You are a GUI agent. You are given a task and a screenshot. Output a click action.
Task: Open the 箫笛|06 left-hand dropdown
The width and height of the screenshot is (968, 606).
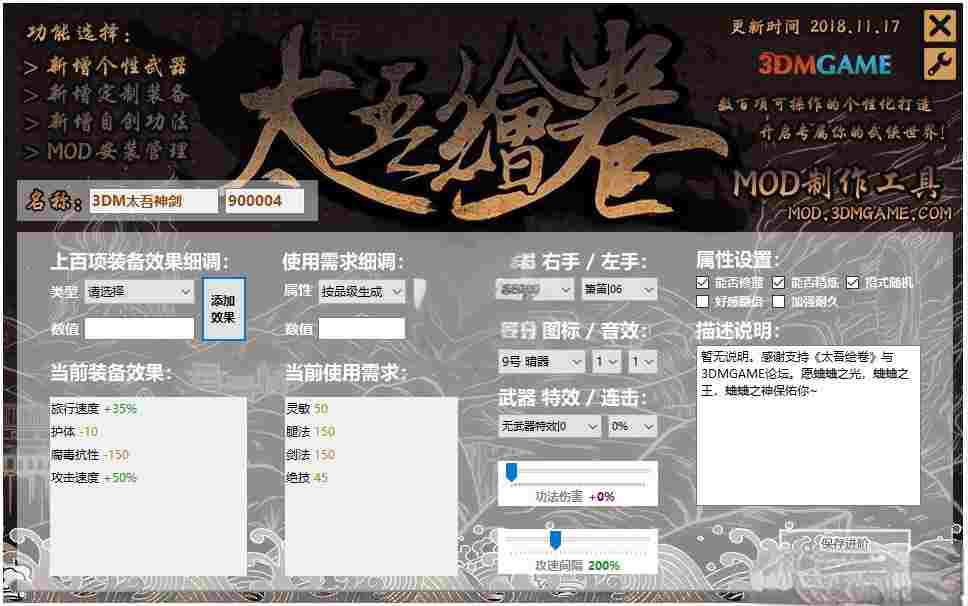tap(619, 289)
